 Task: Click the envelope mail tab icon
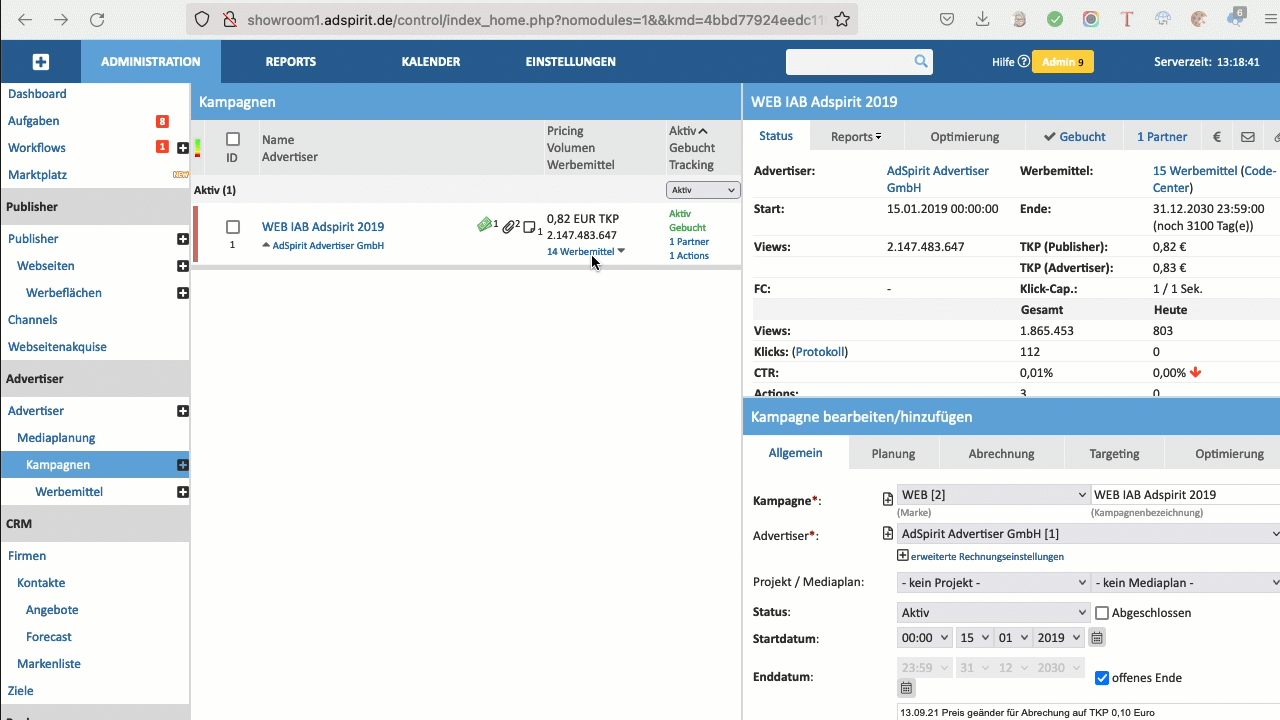pos(1247,137)
